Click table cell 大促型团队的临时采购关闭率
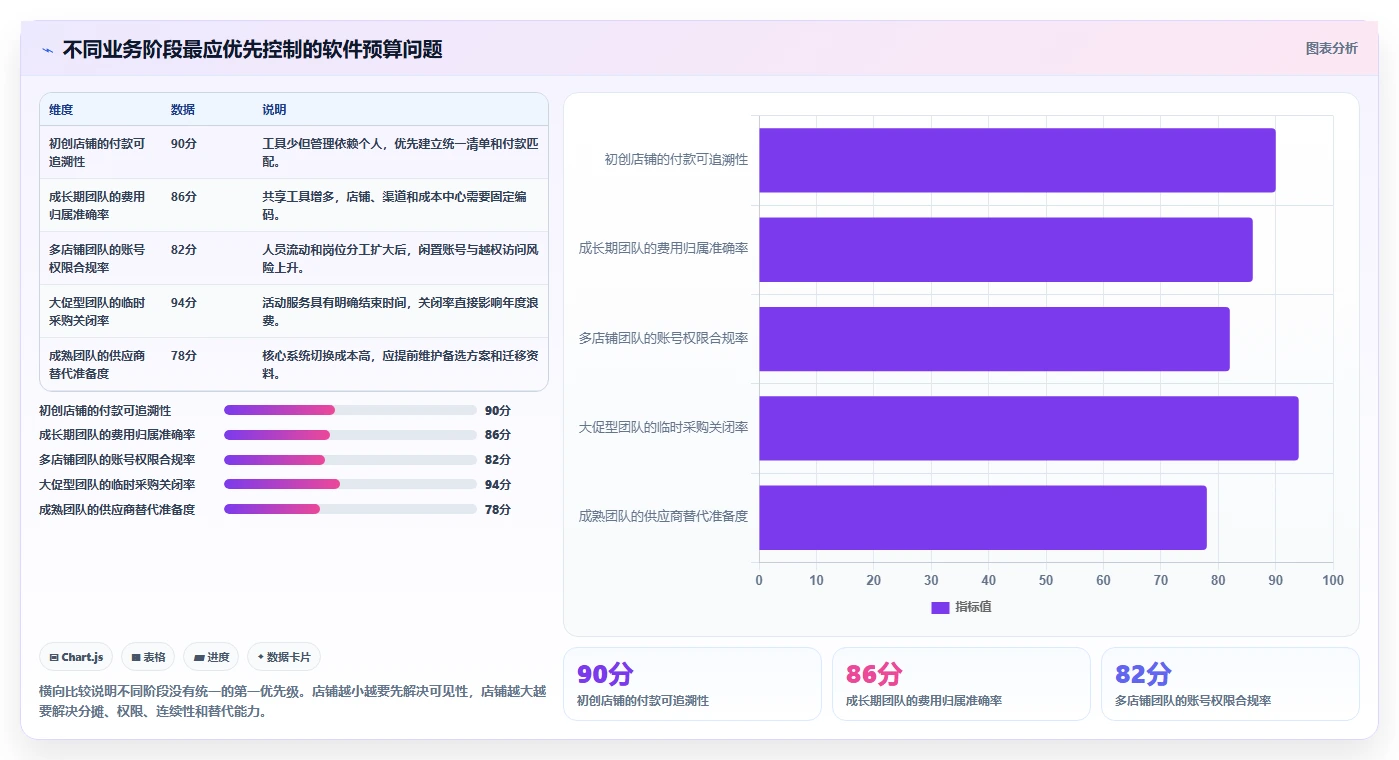The width and height of the screenshot is (1399, 760). pos(98,311)
